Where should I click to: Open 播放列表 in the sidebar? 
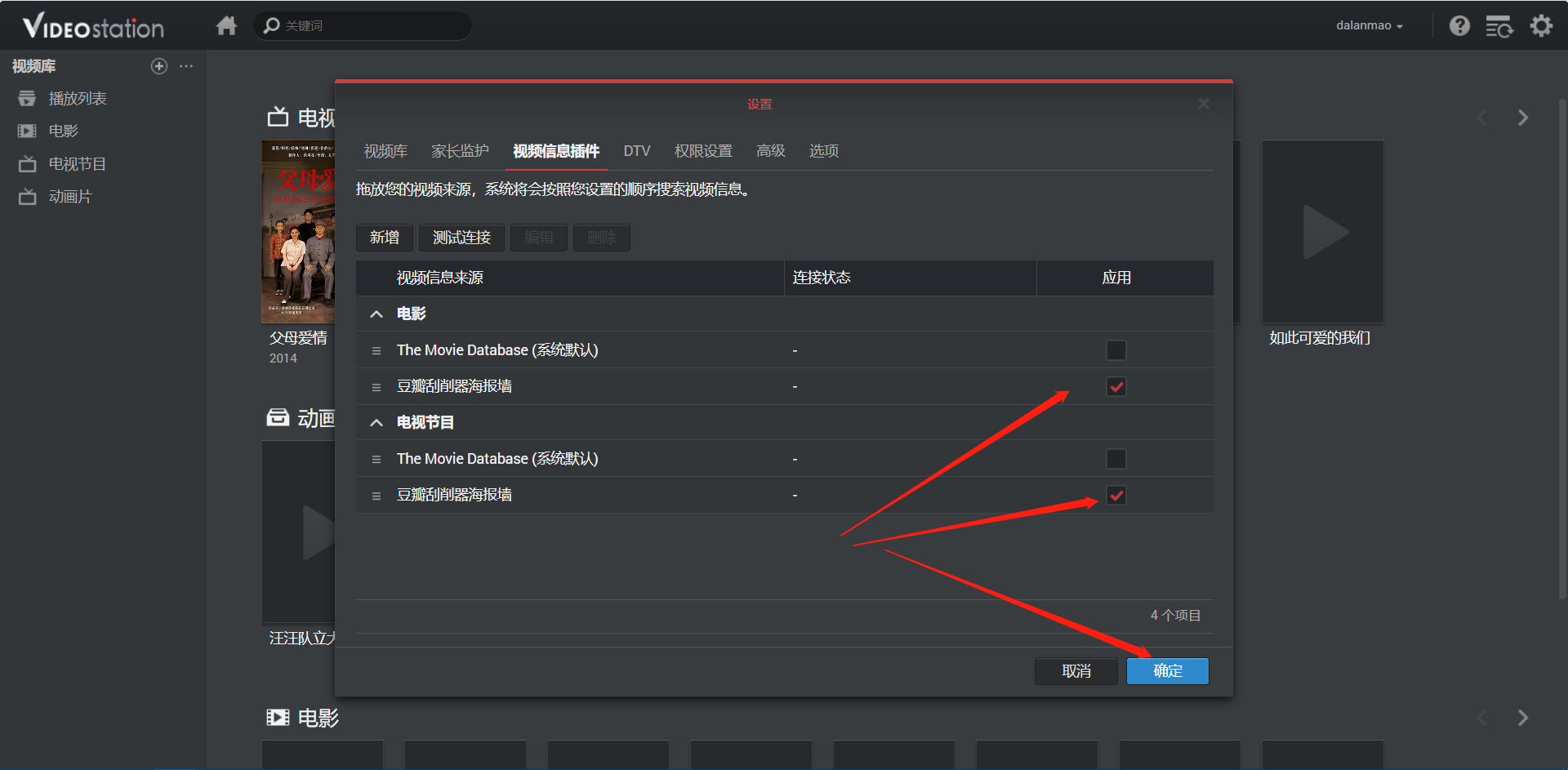pyautogui.click(x=78, y=98)
